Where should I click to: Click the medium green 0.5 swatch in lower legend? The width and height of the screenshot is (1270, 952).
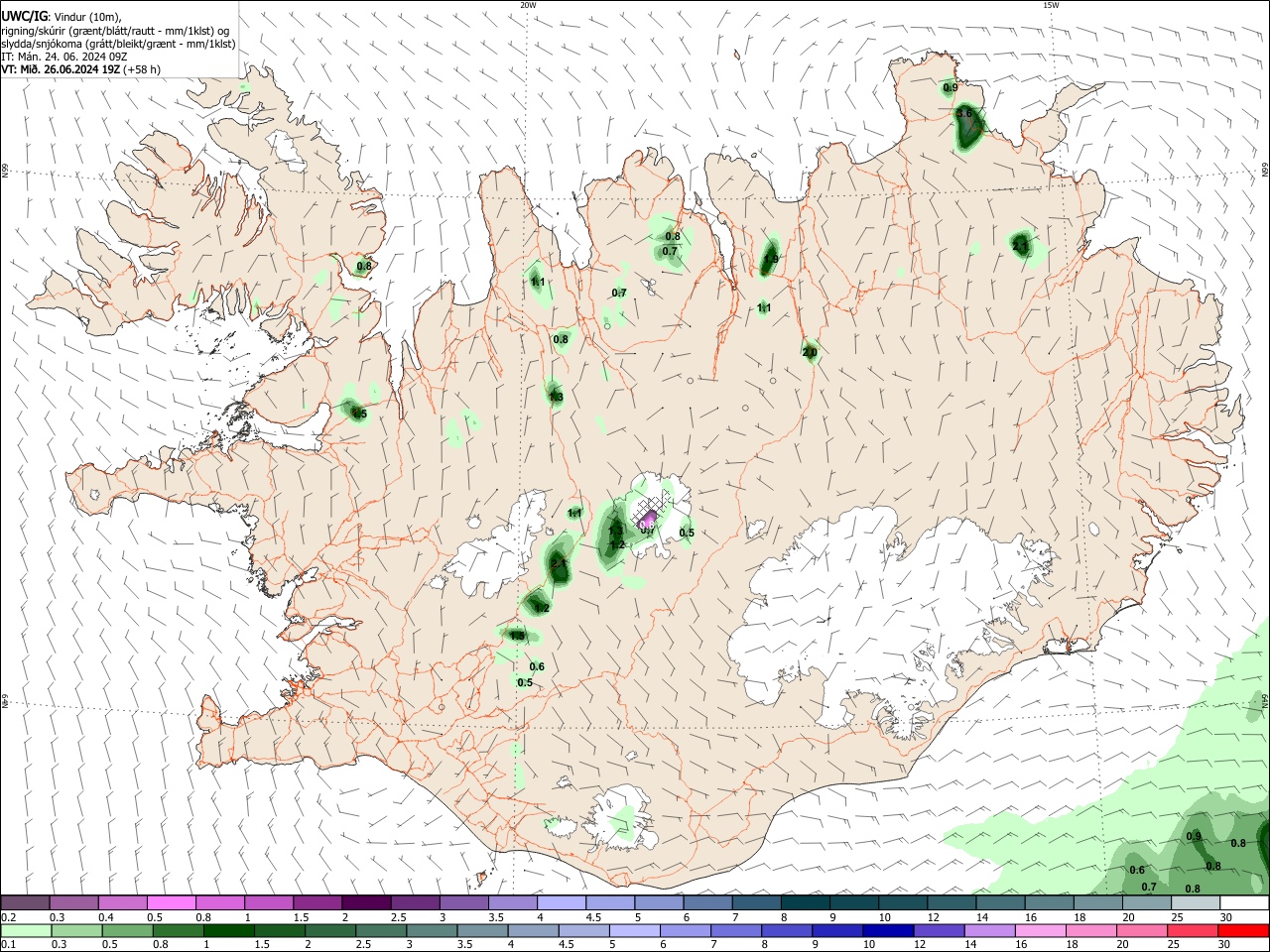point(127,930)
